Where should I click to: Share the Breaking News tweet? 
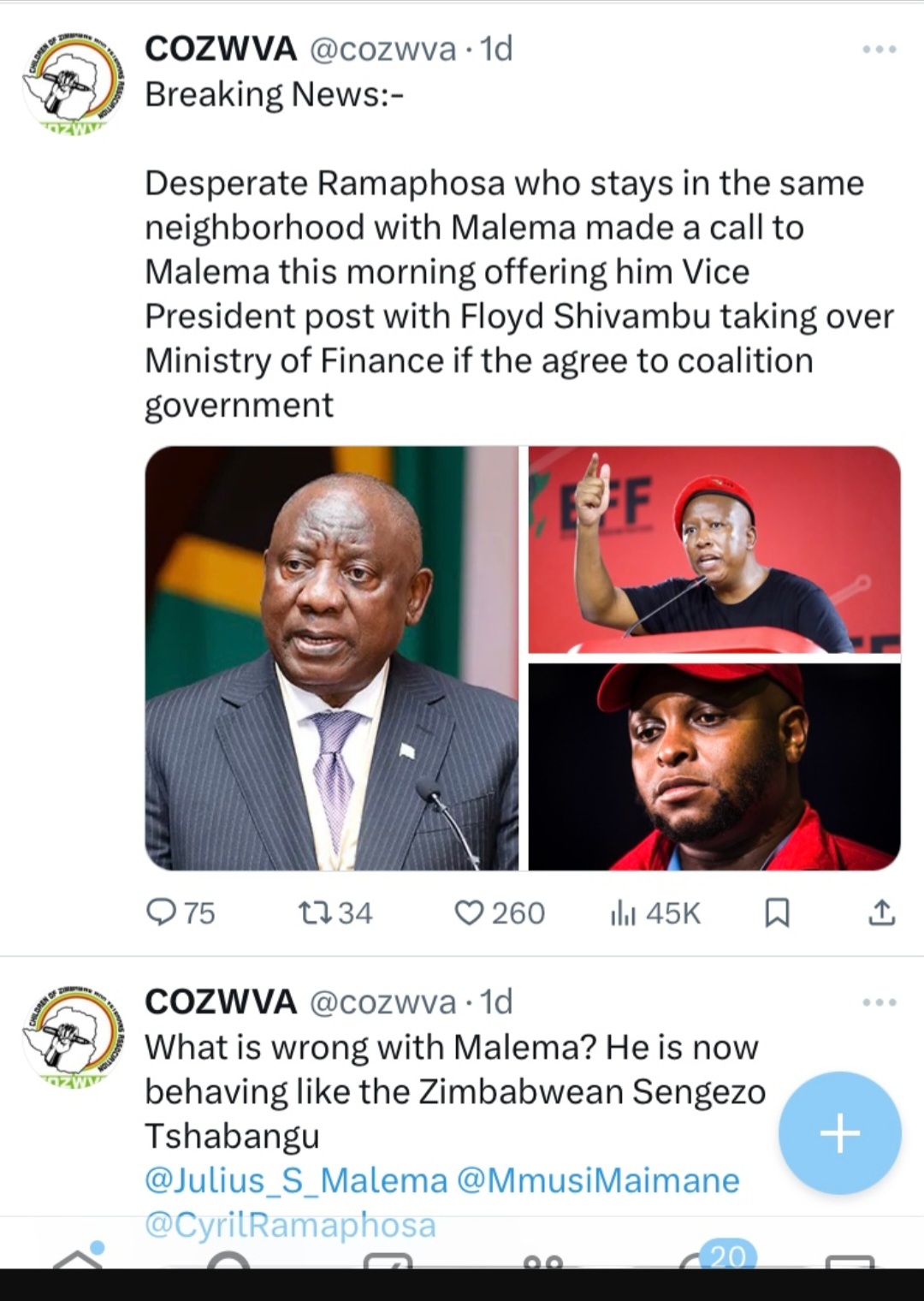(881, 913)
